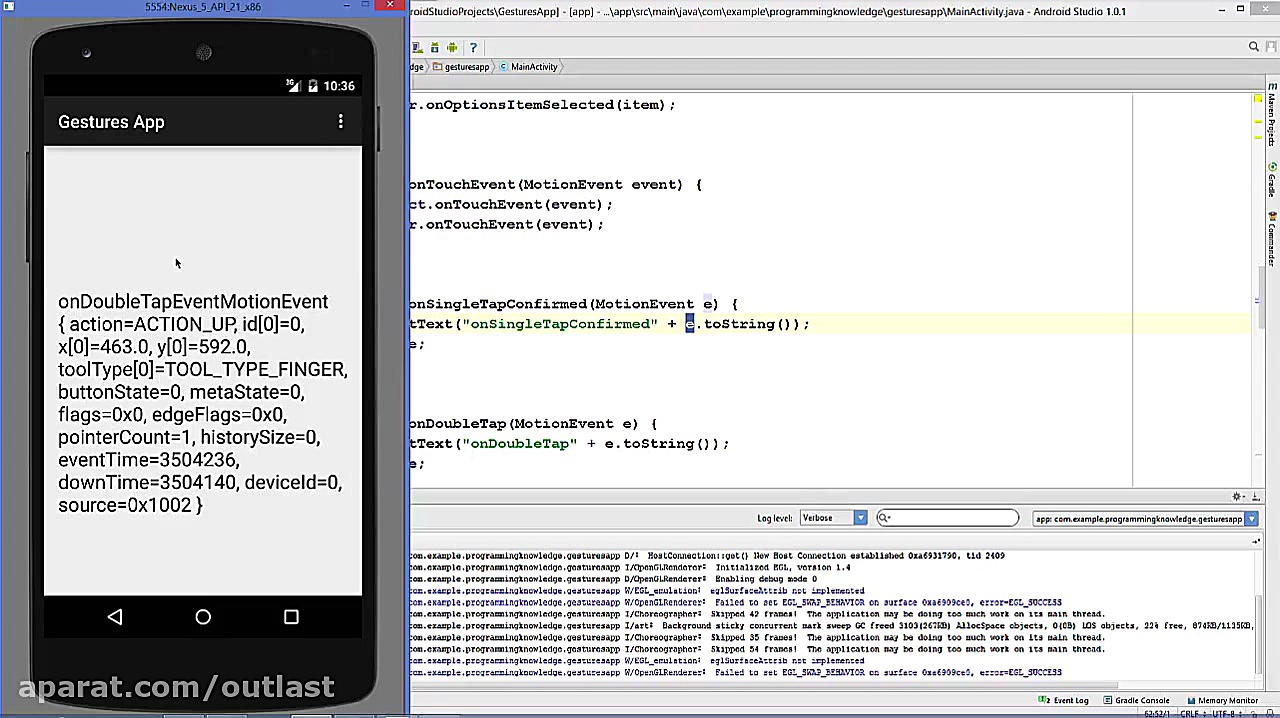
Task: Tap the Recents square button on emulator
Action: (x=290, y=617)
